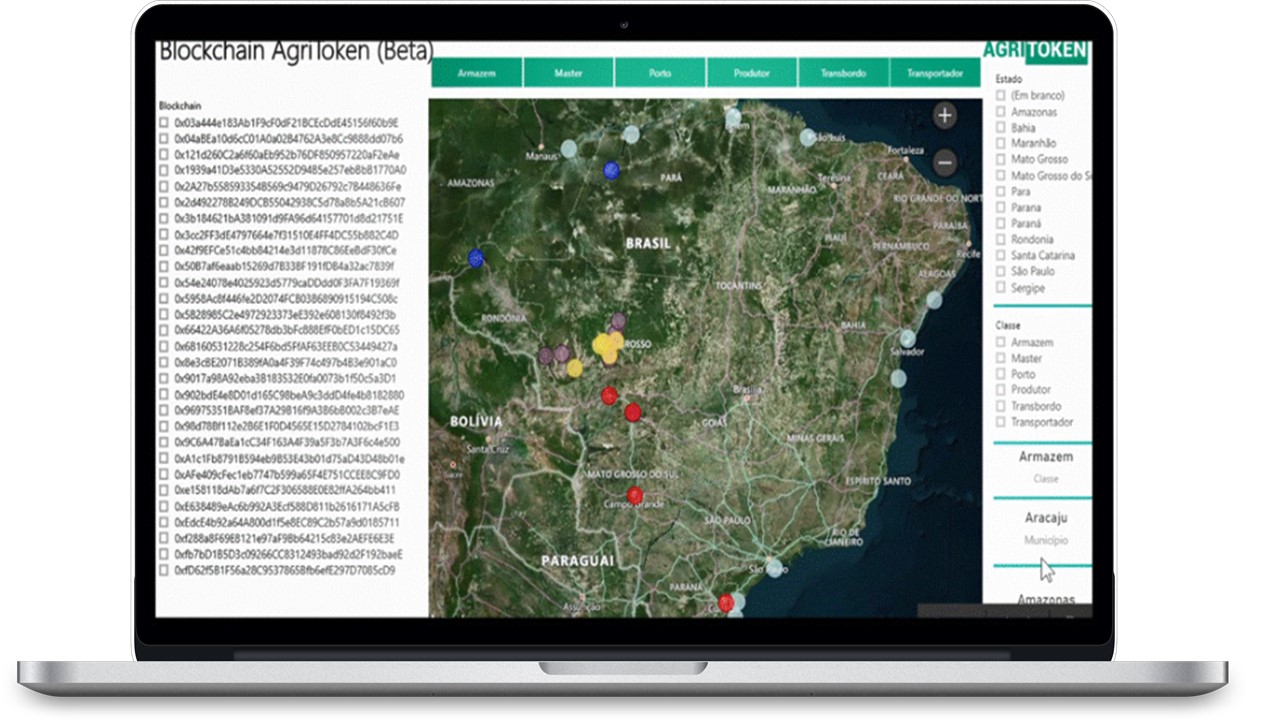The width and height of the screenshot is (1280, 720).
Task: Click the red marker in Paraná
Action: click(x=725, y=603)
